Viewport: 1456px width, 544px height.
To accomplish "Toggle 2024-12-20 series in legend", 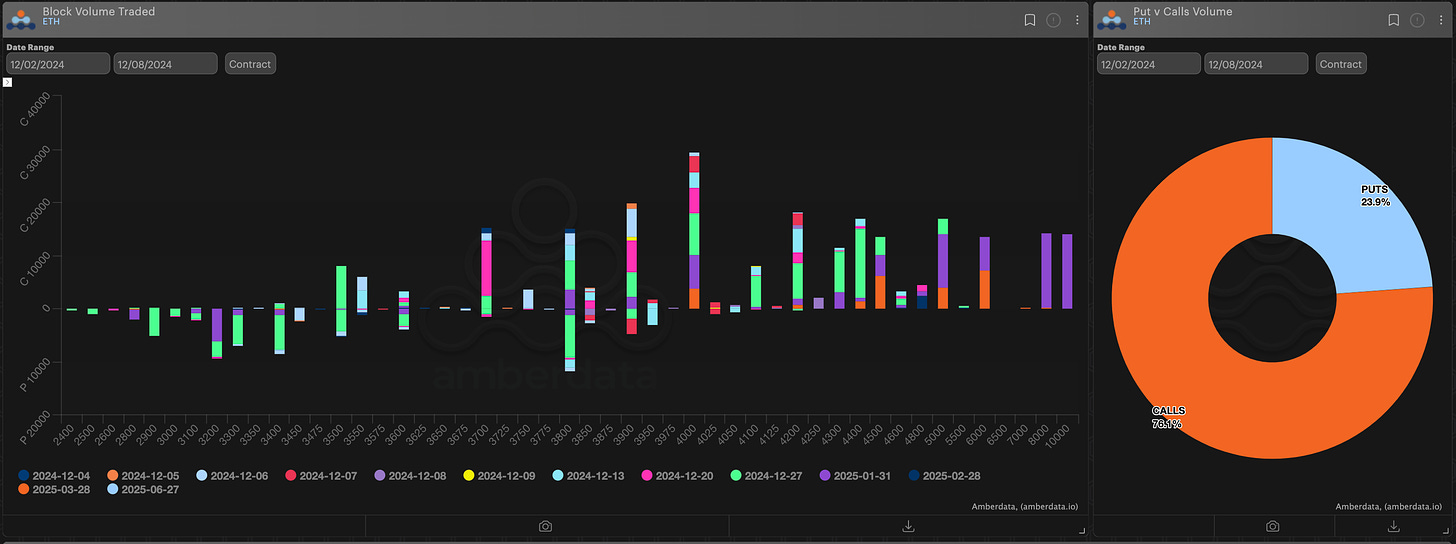I will [x=678, y=476].
